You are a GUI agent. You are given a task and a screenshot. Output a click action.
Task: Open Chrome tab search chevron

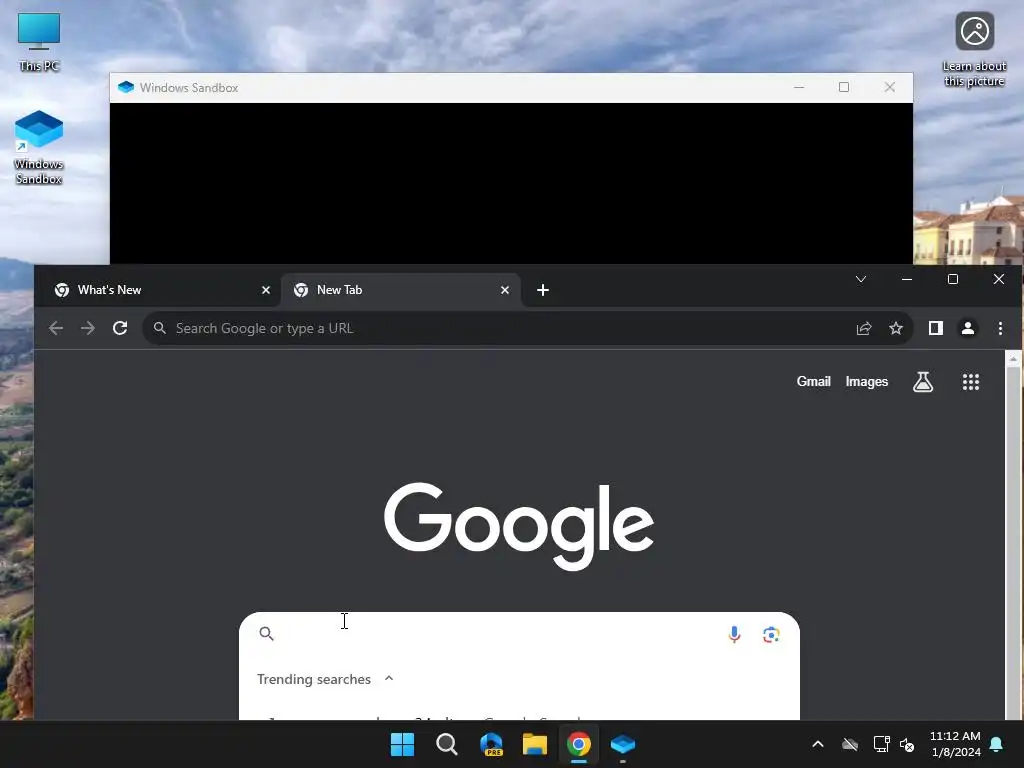(861, 280)
